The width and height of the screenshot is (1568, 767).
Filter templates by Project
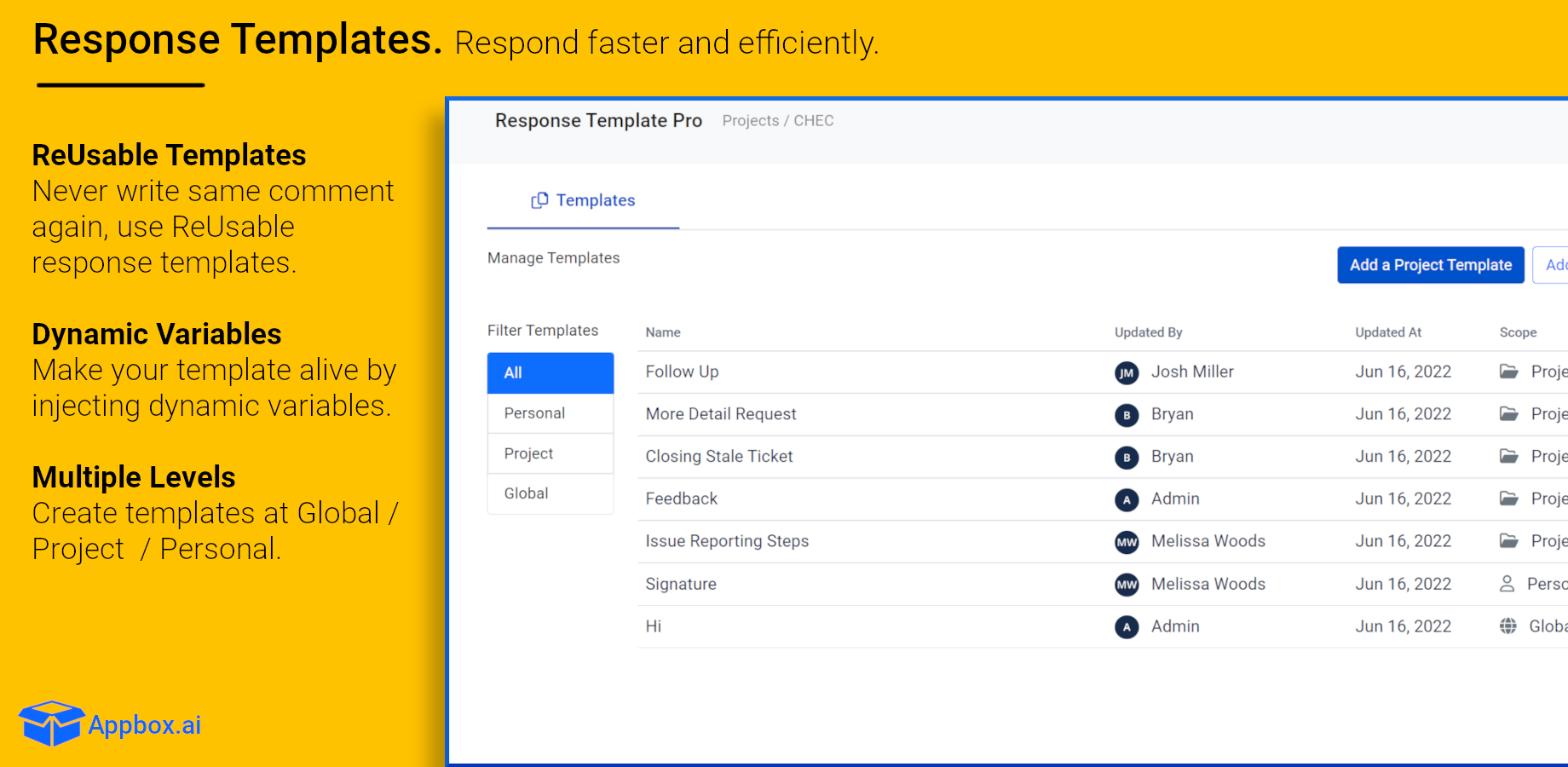click(551, 453)
